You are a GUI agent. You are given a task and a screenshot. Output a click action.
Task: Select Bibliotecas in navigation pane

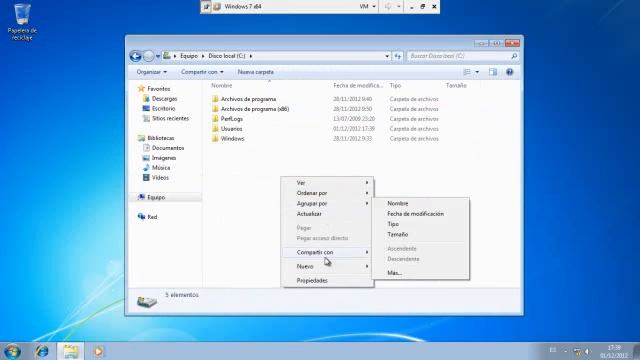(x=160, y=138)
